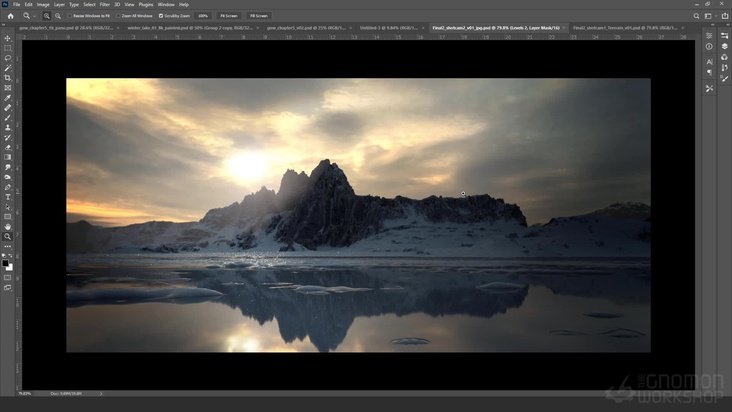Open the Info panel icon
Image resolution: width=732 pixels, height=412 pixels.
coord(709,46)
